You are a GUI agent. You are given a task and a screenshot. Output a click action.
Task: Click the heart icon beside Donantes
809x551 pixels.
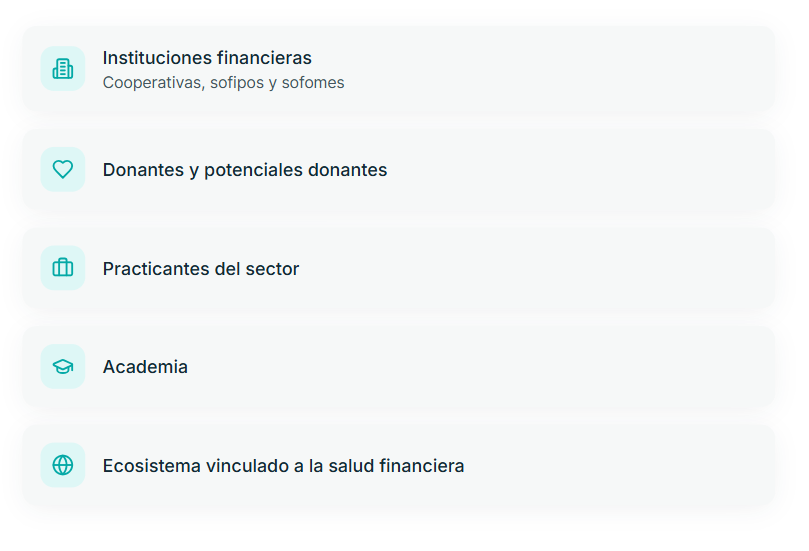[x=63, y=169]
